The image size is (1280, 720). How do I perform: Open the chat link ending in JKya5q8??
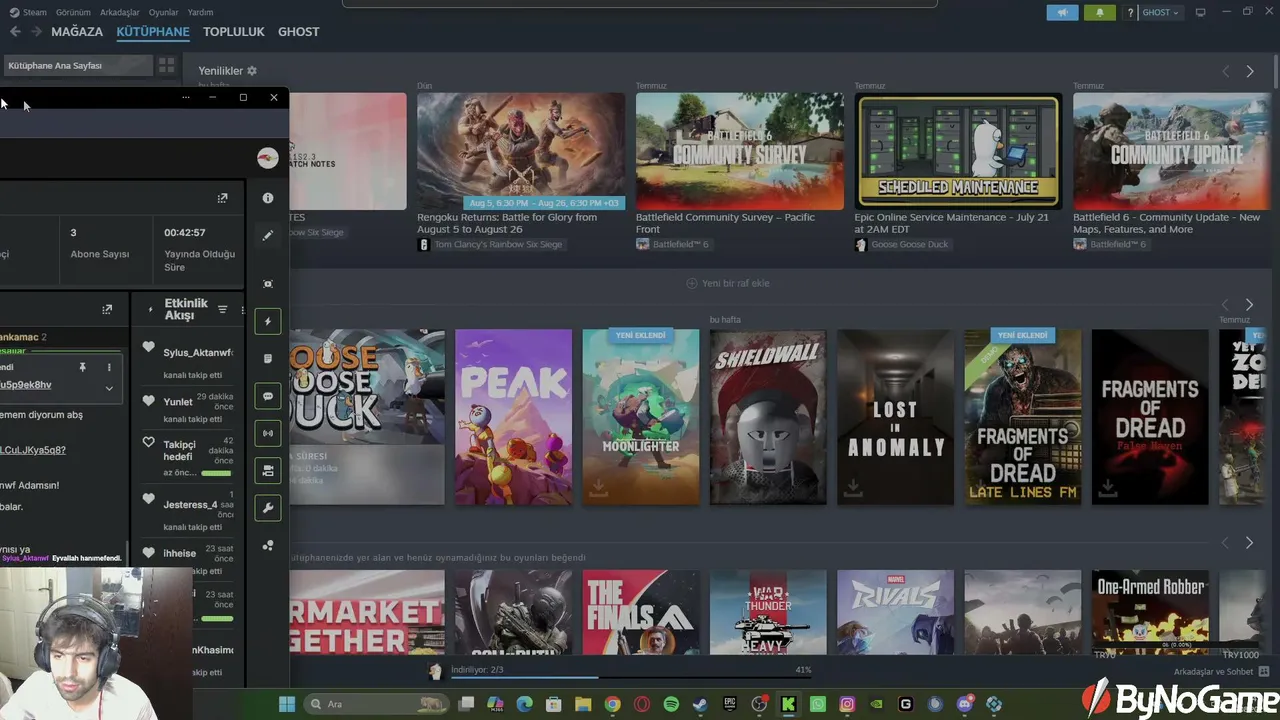33,450
